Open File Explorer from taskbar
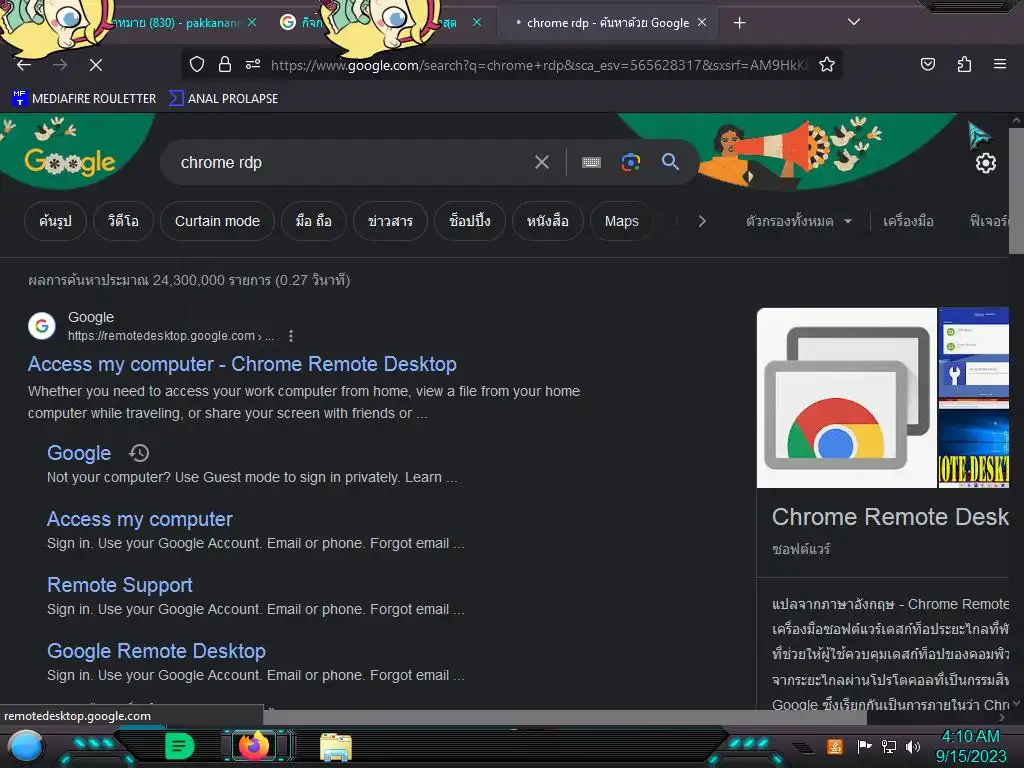This screenshot has height=768, width=1024. click(336, 747)
